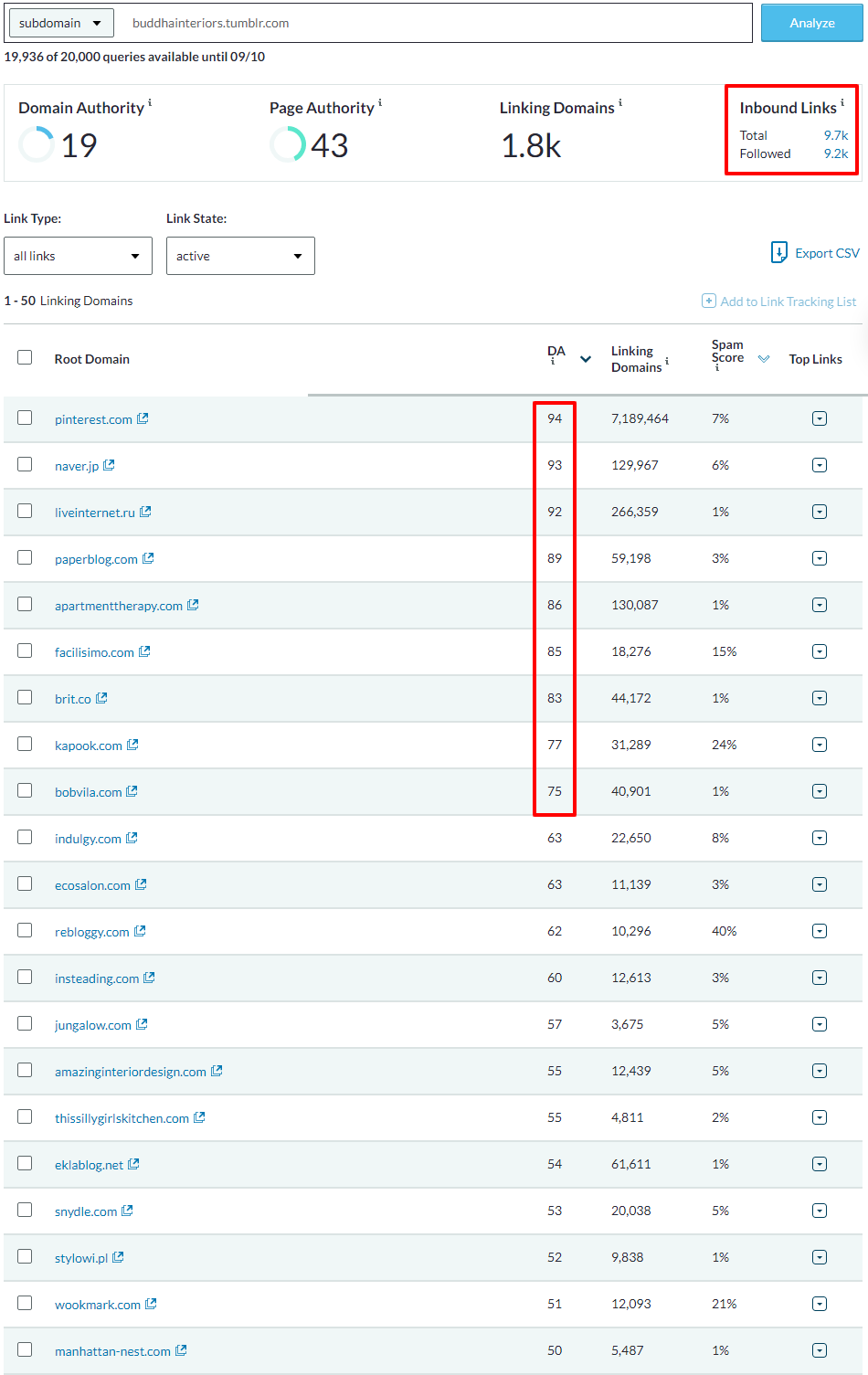Image resolution: width=868 pixels, height=1375 pixels.
Task: Click the Page Authority info icon
Action: pos(380,102)
